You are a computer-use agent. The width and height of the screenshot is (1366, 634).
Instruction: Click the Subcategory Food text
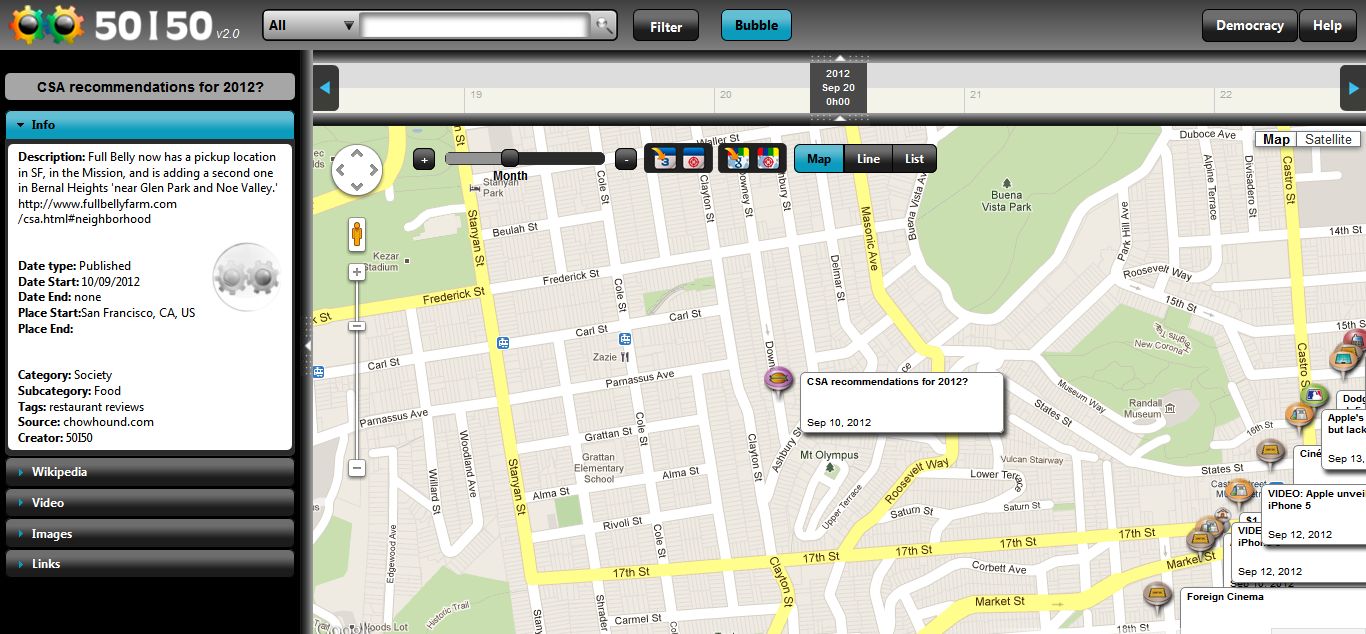[x=69, y=391]
